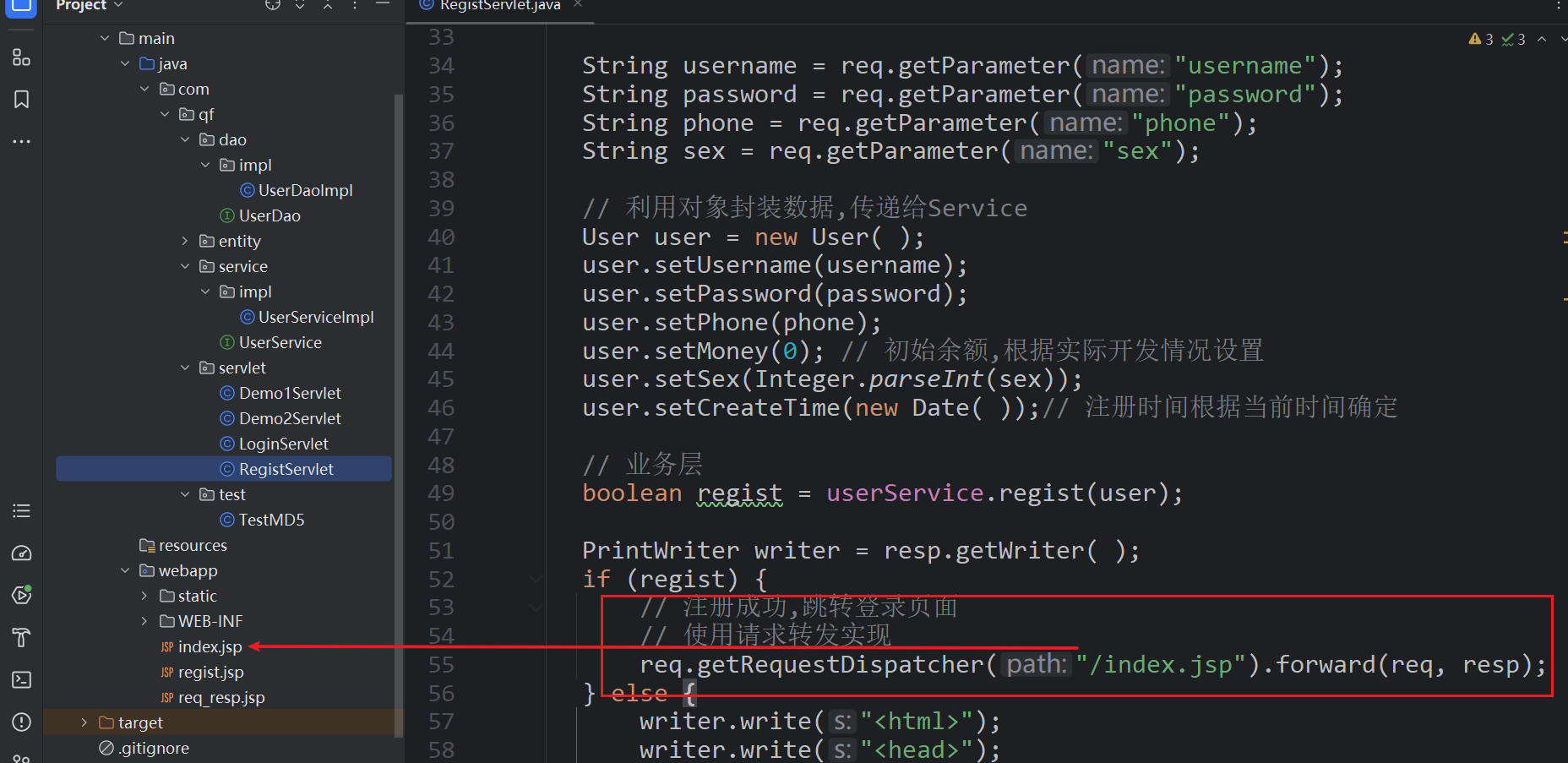Image resolution: width=1568 pixels, height=763 pixels.
Task: Open the Bookmarks tool window icon
Action: [x=21, y=100]
